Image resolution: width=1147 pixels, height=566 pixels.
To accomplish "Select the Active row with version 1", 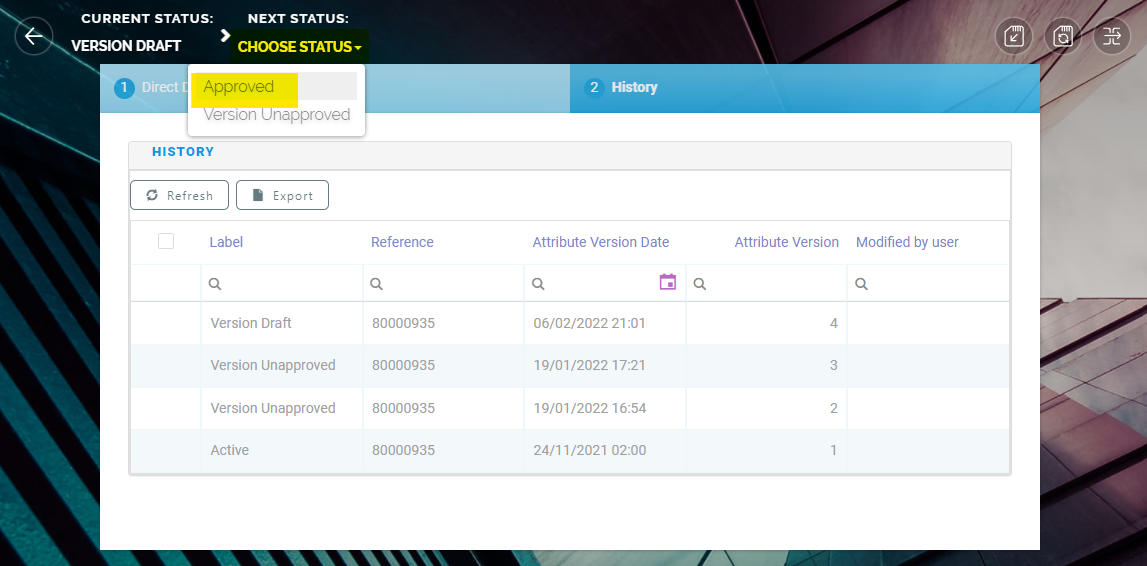I will click(230, 450).
